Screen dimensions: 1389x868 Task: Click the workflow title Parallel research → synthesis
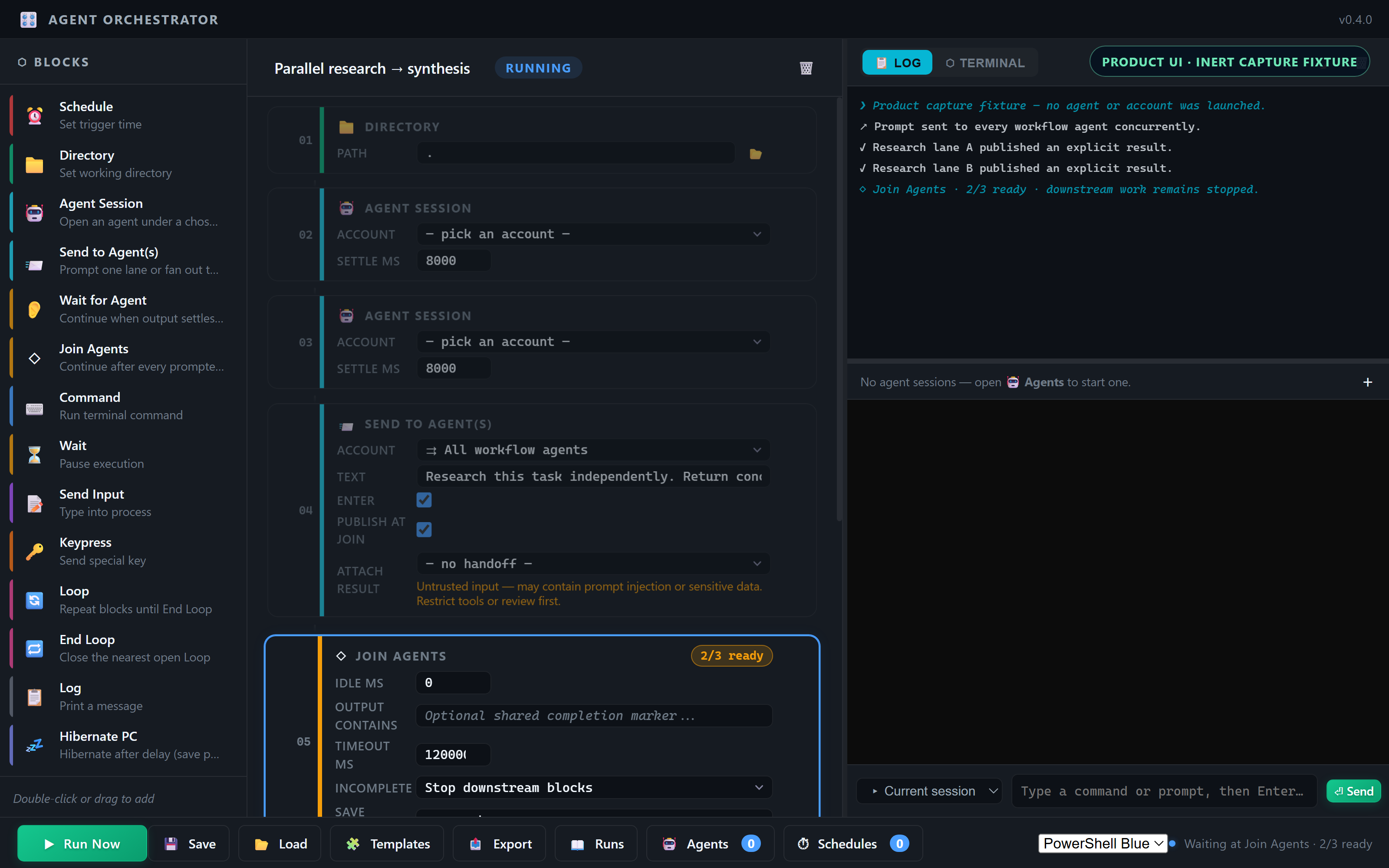tap(372, 68)
